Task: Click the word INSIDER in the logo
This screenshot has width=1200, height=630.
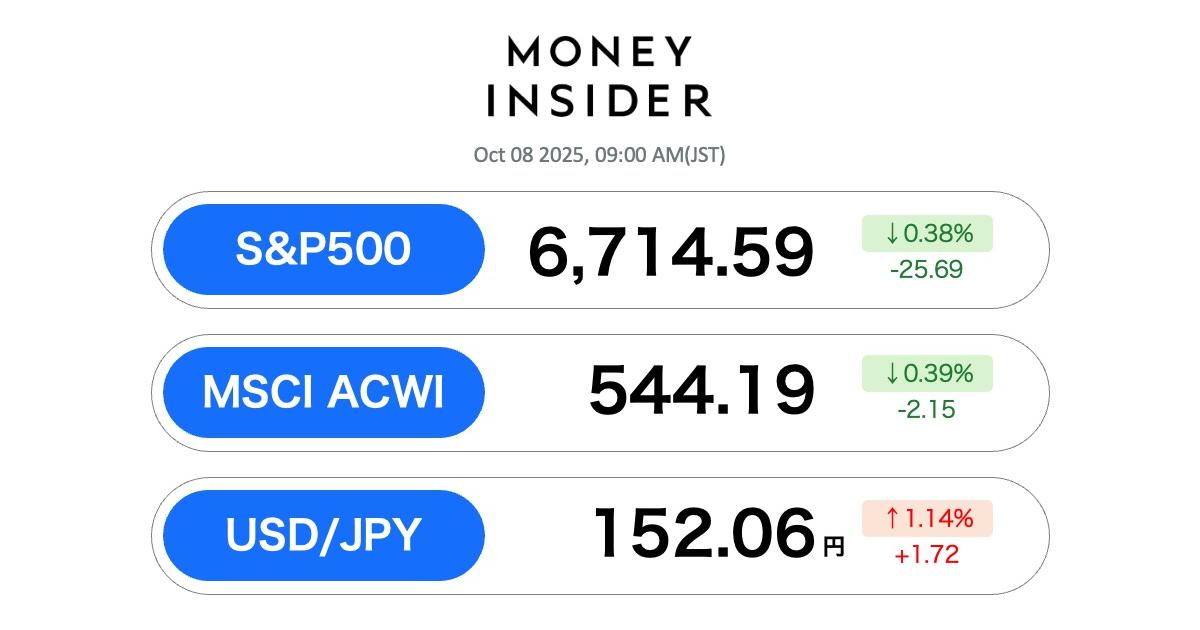Action: point(599,101)
